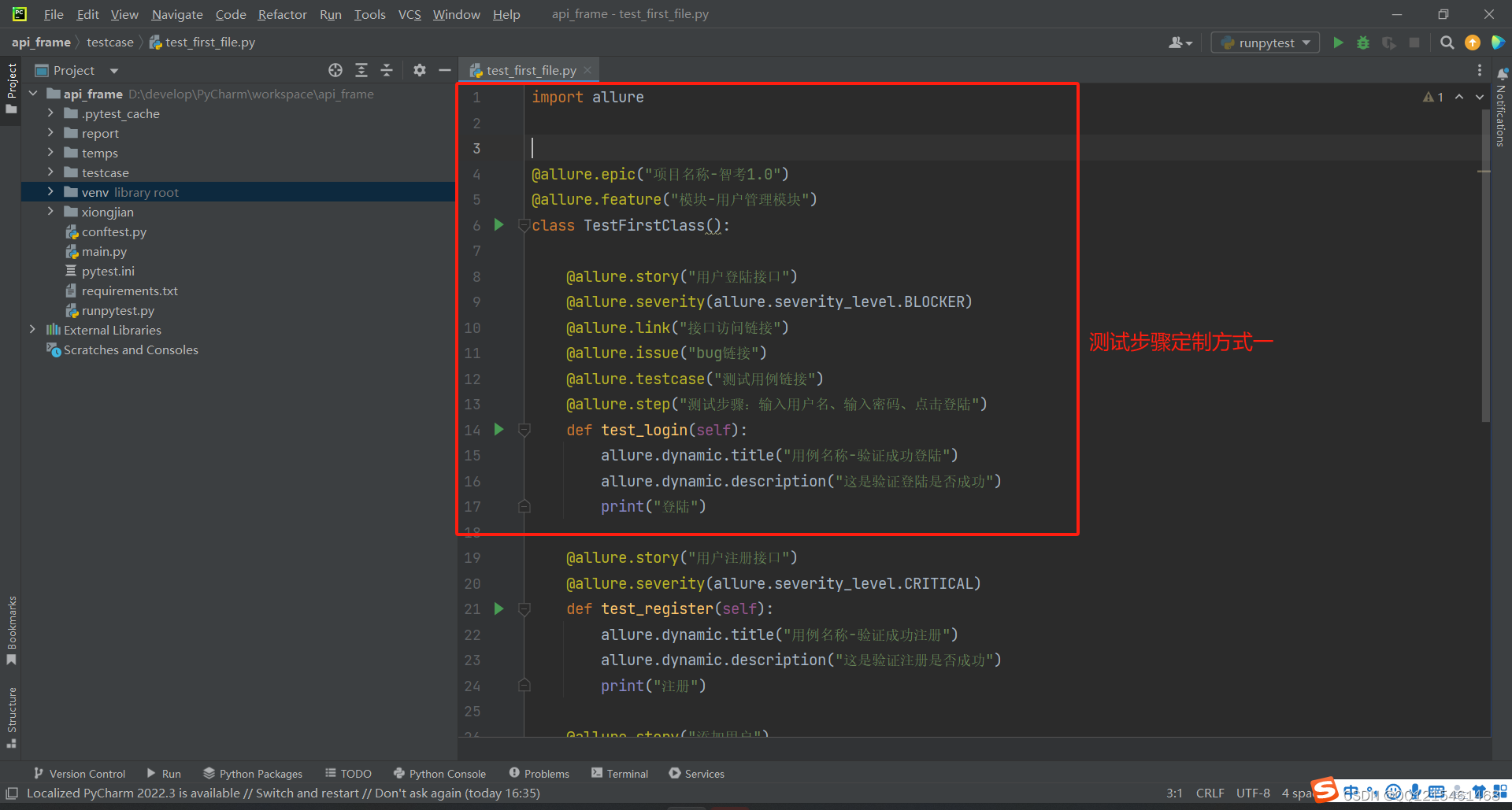Open the Python Packages tool window

coord(253,774)
